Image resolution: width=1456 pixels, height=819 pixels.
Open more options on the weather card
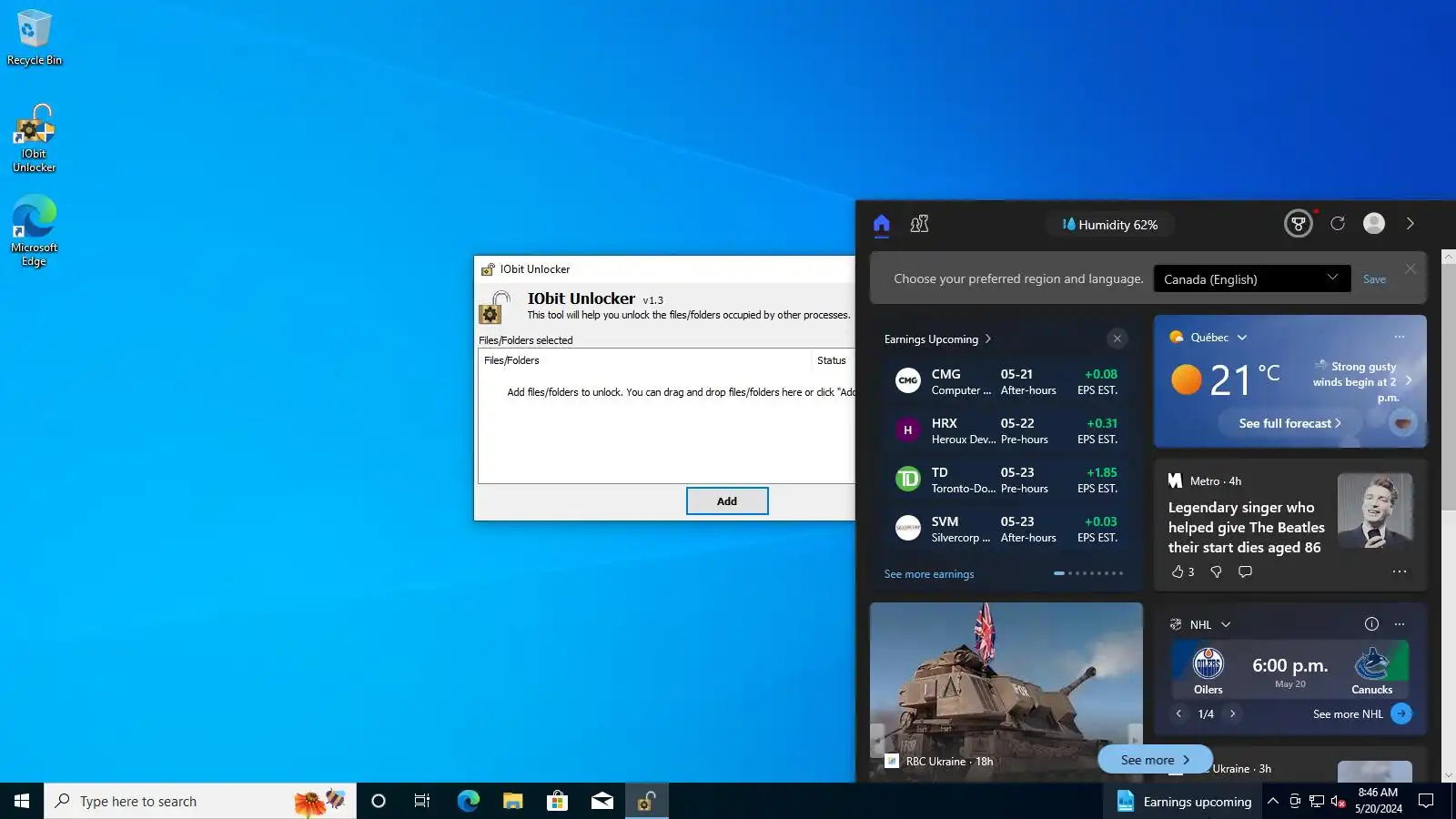(x=1400, y=337)
